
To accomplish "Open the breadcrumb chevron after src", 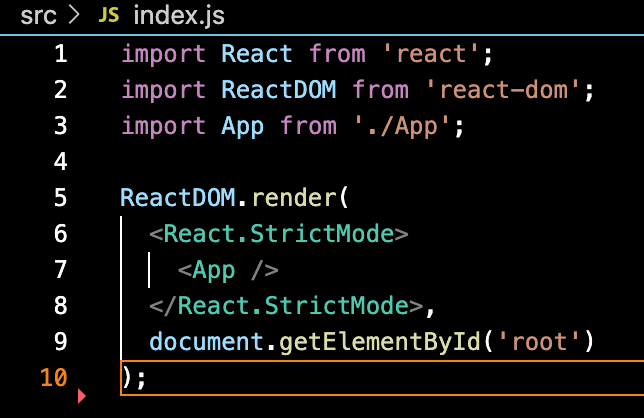I will [x=74, y=15].
